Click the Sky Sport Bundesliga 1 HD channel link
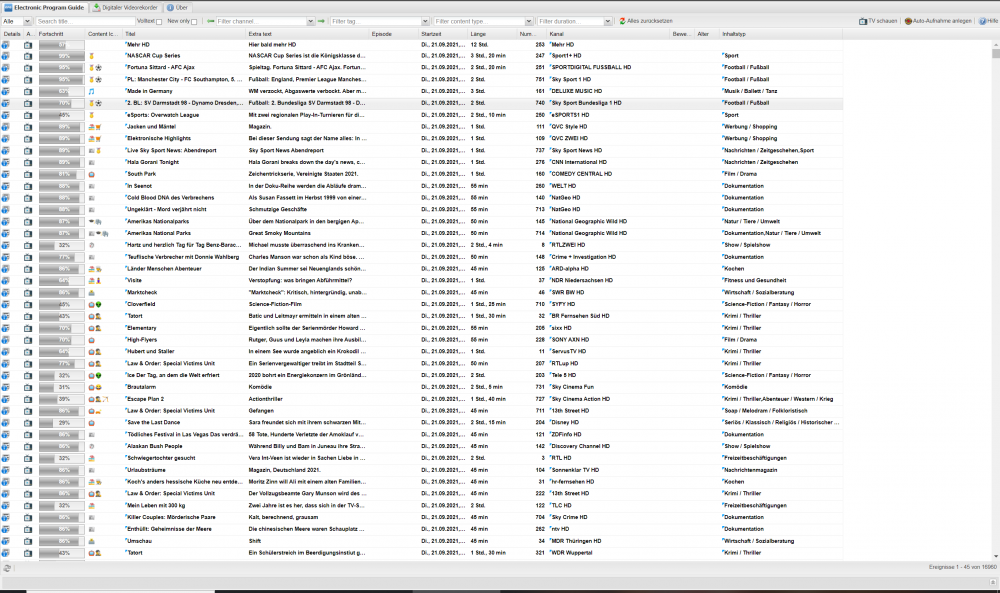 pos(586,103)
